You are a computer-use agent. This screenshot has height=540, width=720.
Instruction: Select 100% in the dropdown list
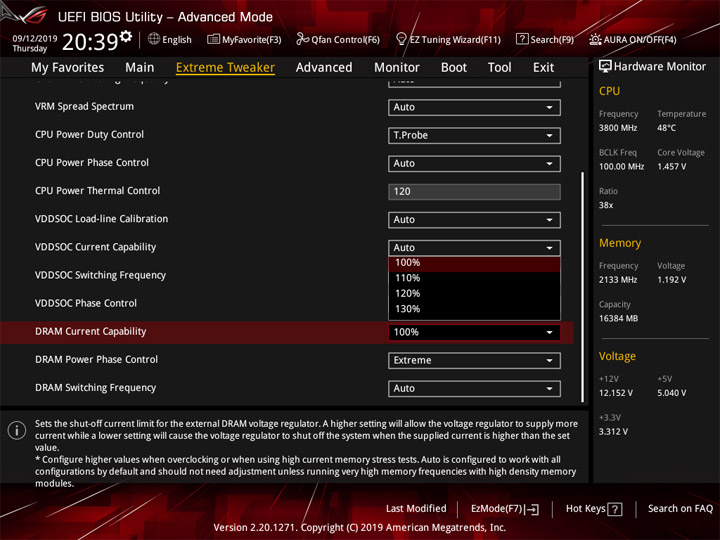pyautogui.click(x=474, y=263)
